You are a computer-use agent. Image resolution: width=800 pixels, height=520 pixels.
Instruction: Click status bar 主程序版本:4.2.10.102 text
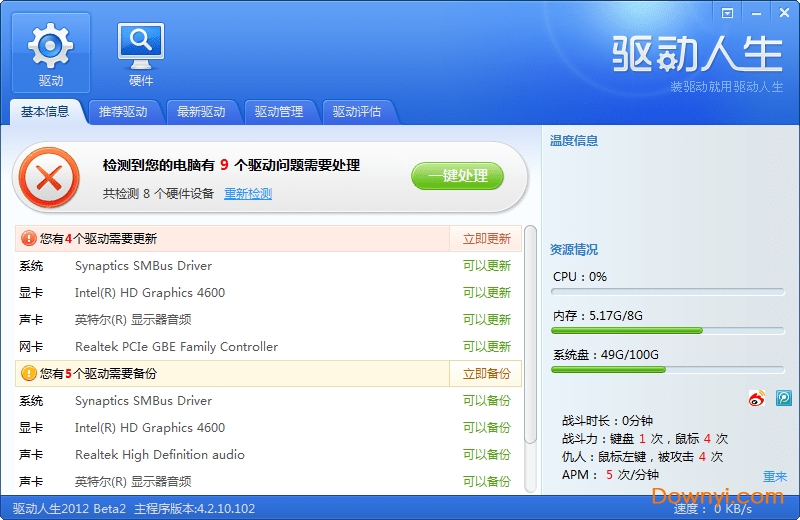(x=194, y=509)
